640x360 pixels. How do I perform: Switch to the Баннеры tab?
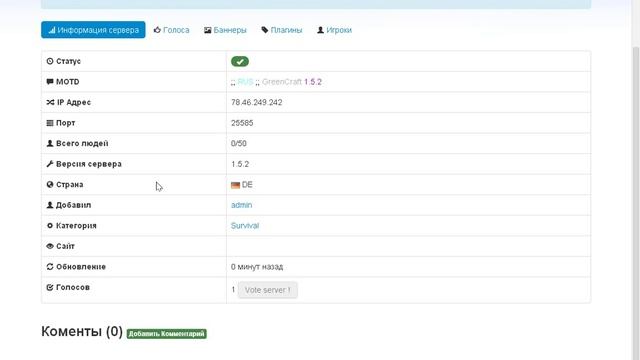coord(225,30)
